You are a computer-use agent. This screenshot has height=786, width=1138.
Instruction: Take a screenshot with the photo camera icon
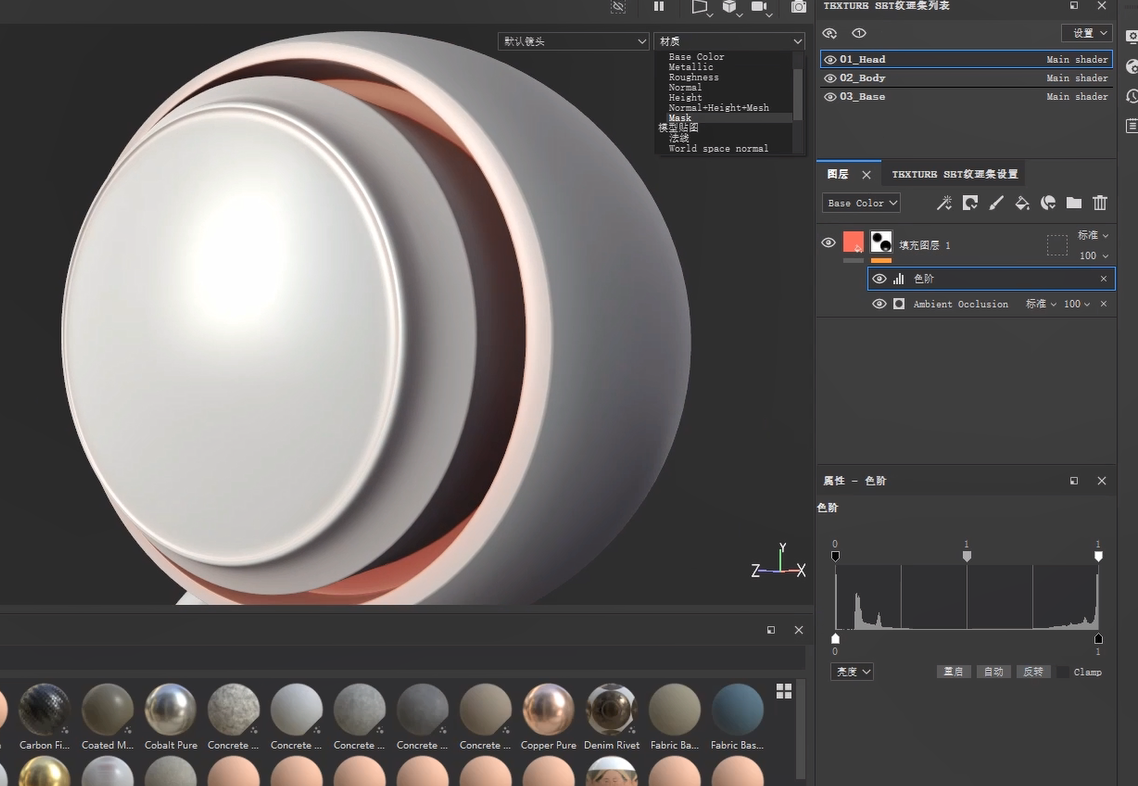(798, 7)
